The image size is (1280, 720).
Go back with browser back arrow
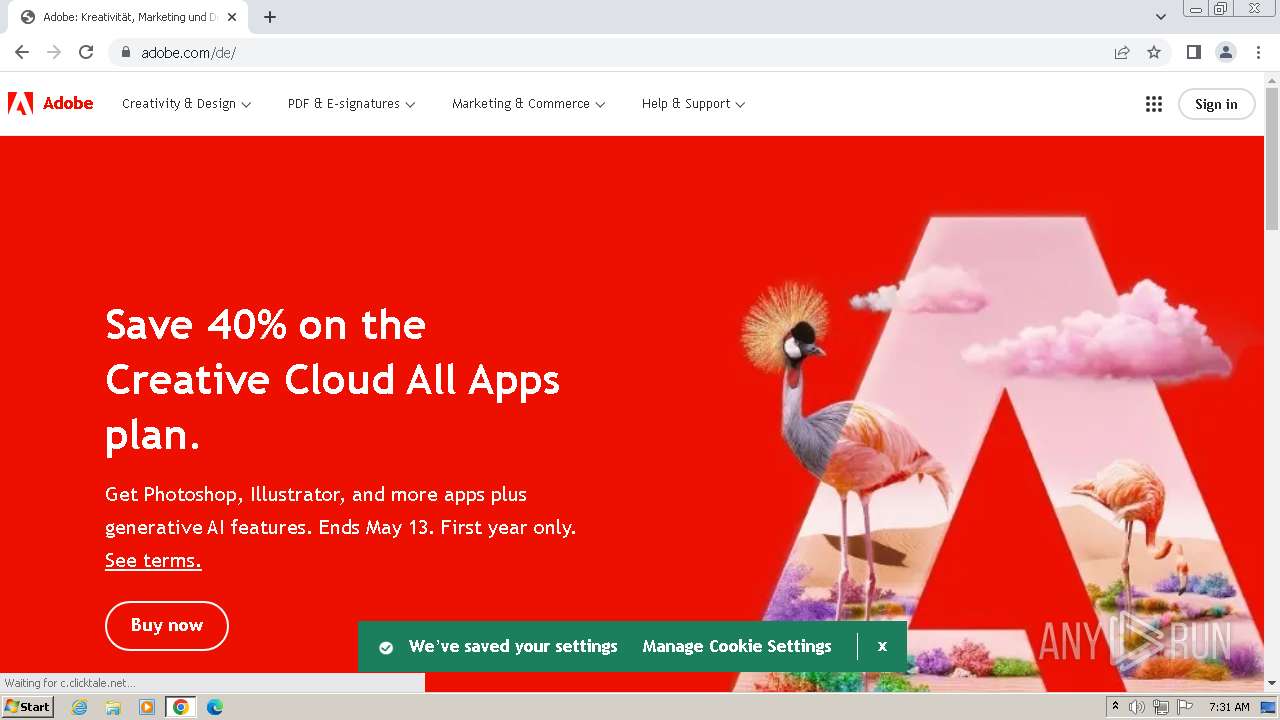22,52
